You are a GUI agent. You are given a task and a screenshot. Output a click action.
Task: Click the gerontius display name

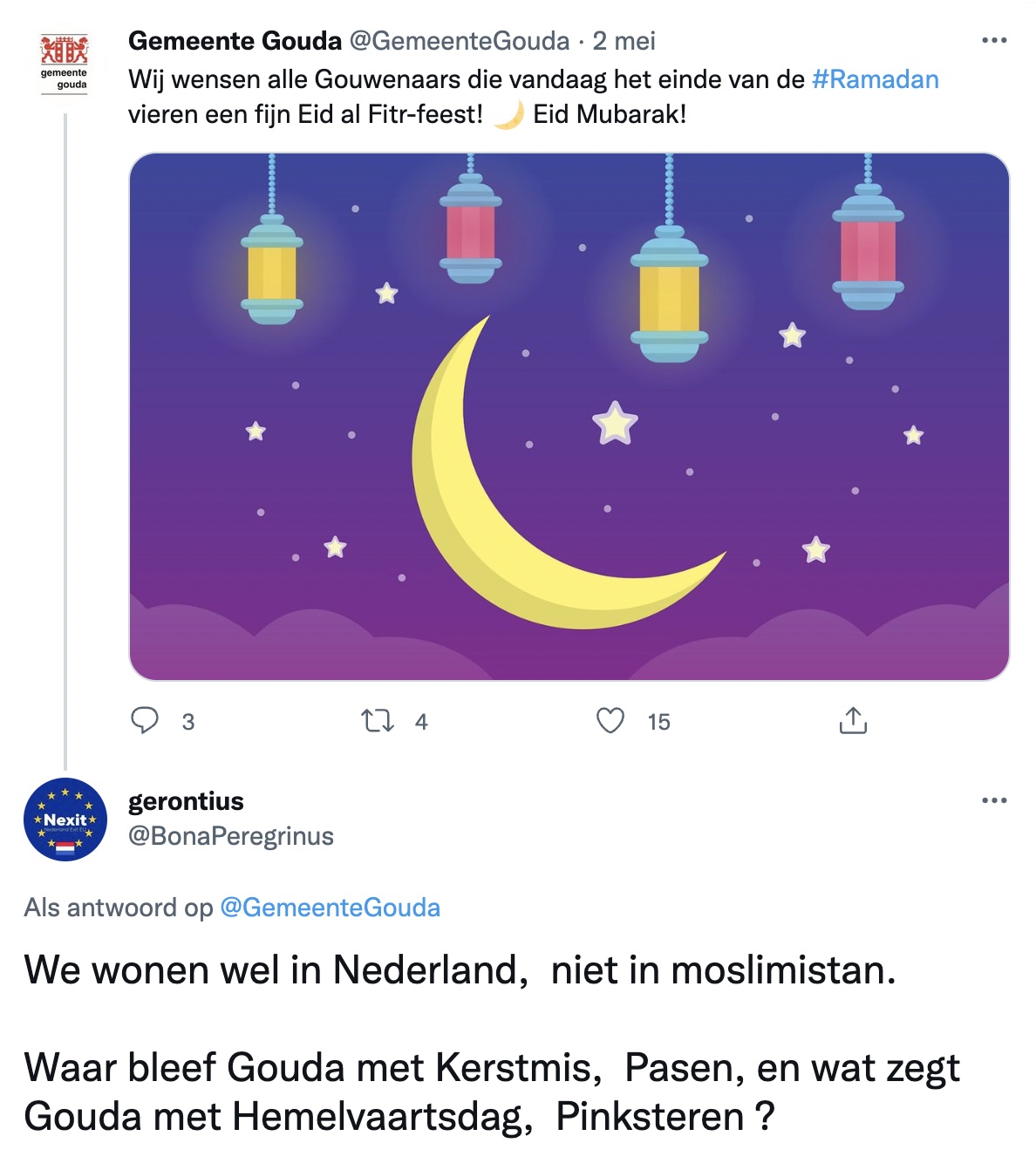pyautogui.click(x=186, y=801)
